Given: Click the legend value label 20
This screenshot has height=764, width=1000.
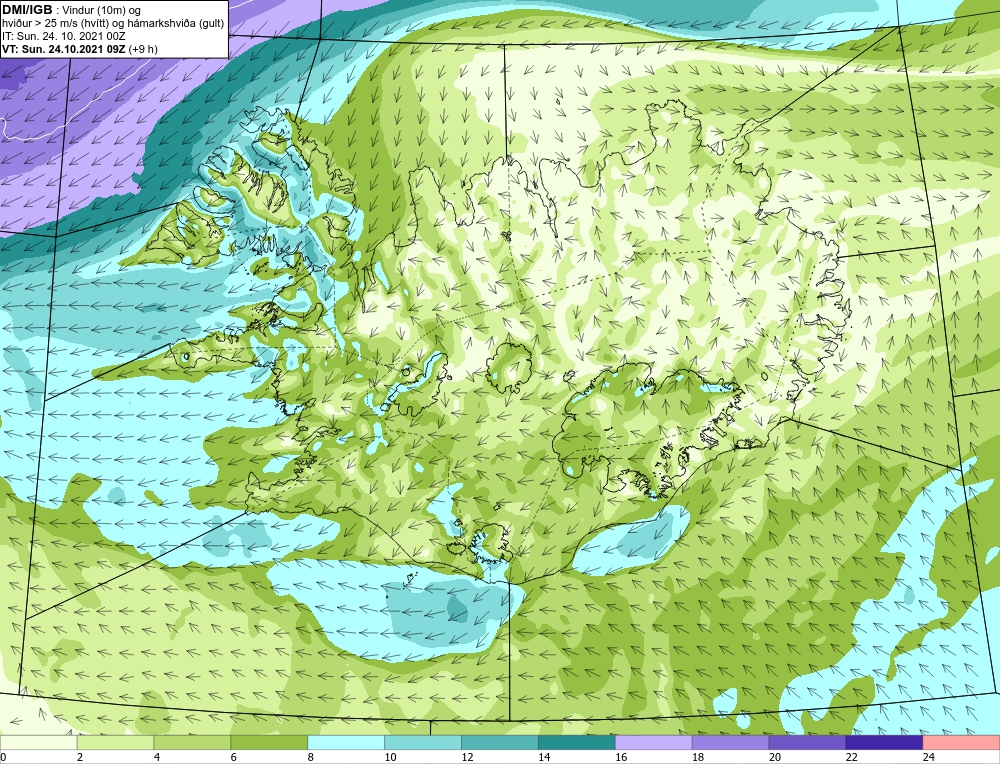Looking at the screenshot, I should [x=775, y=757].
